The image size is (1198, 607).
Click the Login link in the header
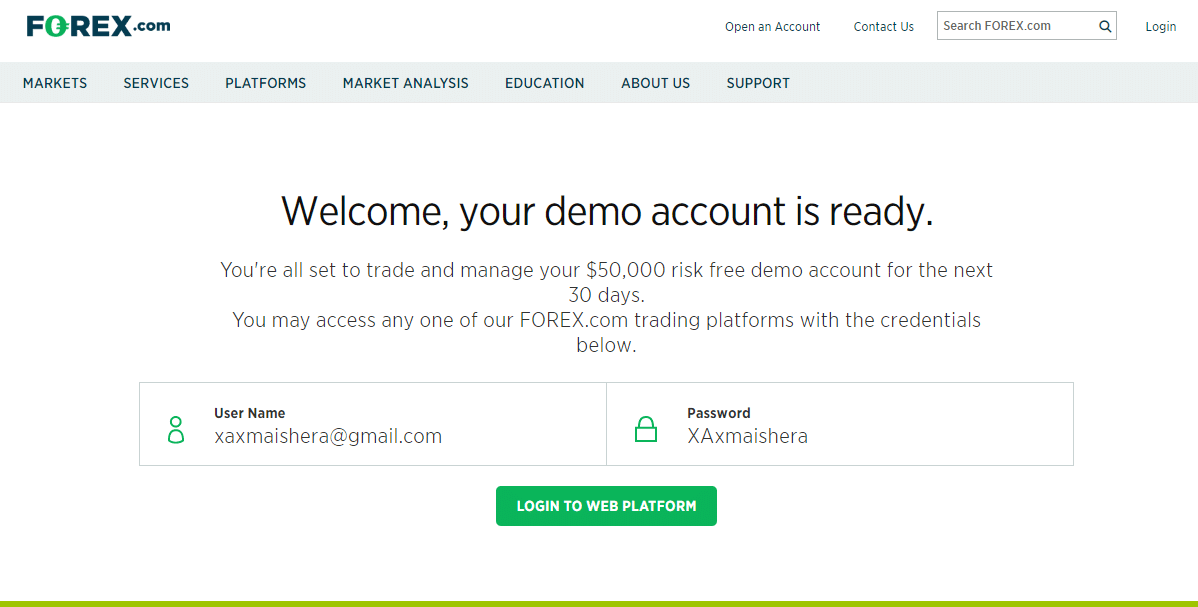(1160, 27)
